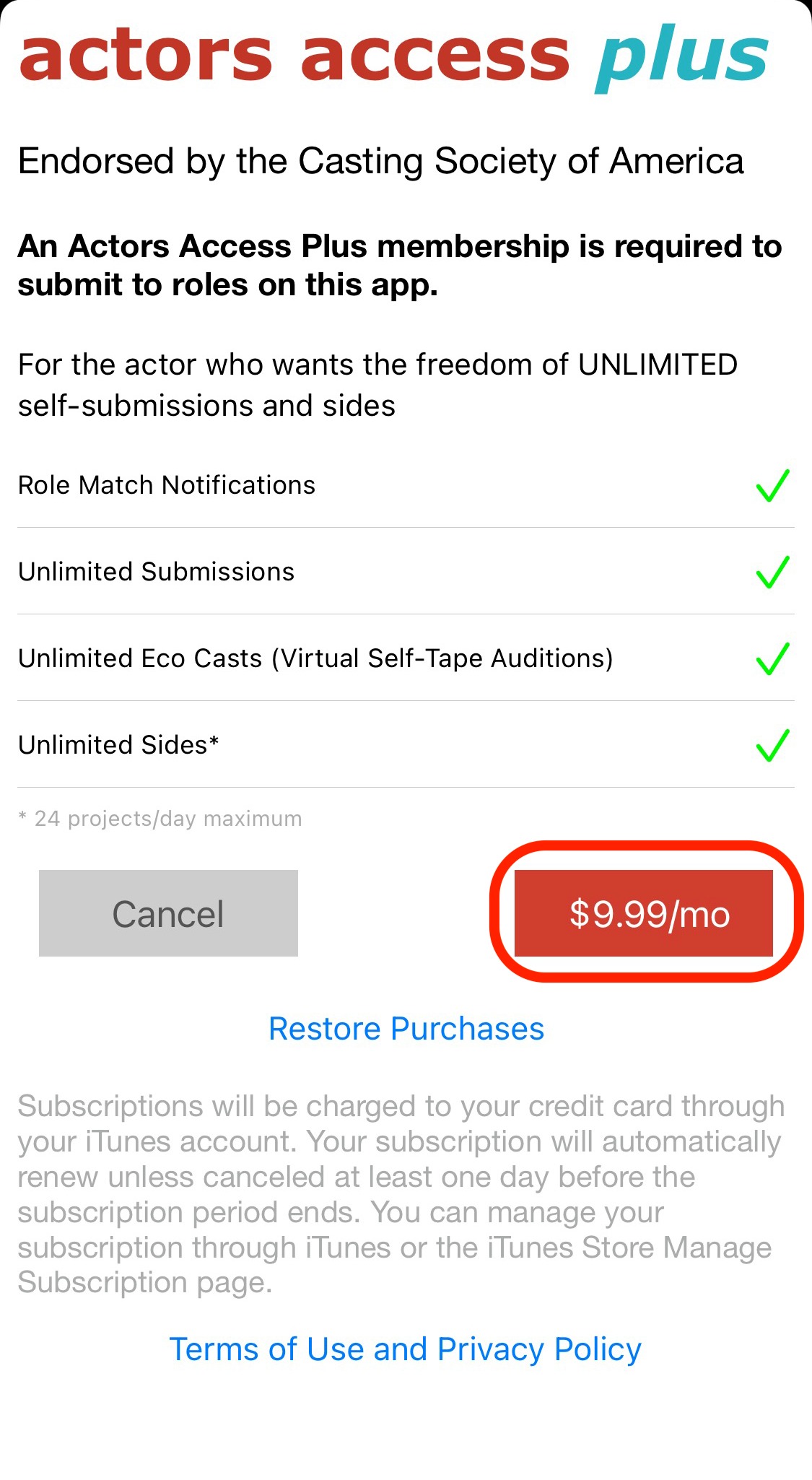This screenshot has width=812, height=1480.
Task: Select the Casting Society endorsement line
Action: tap(381, 161)
